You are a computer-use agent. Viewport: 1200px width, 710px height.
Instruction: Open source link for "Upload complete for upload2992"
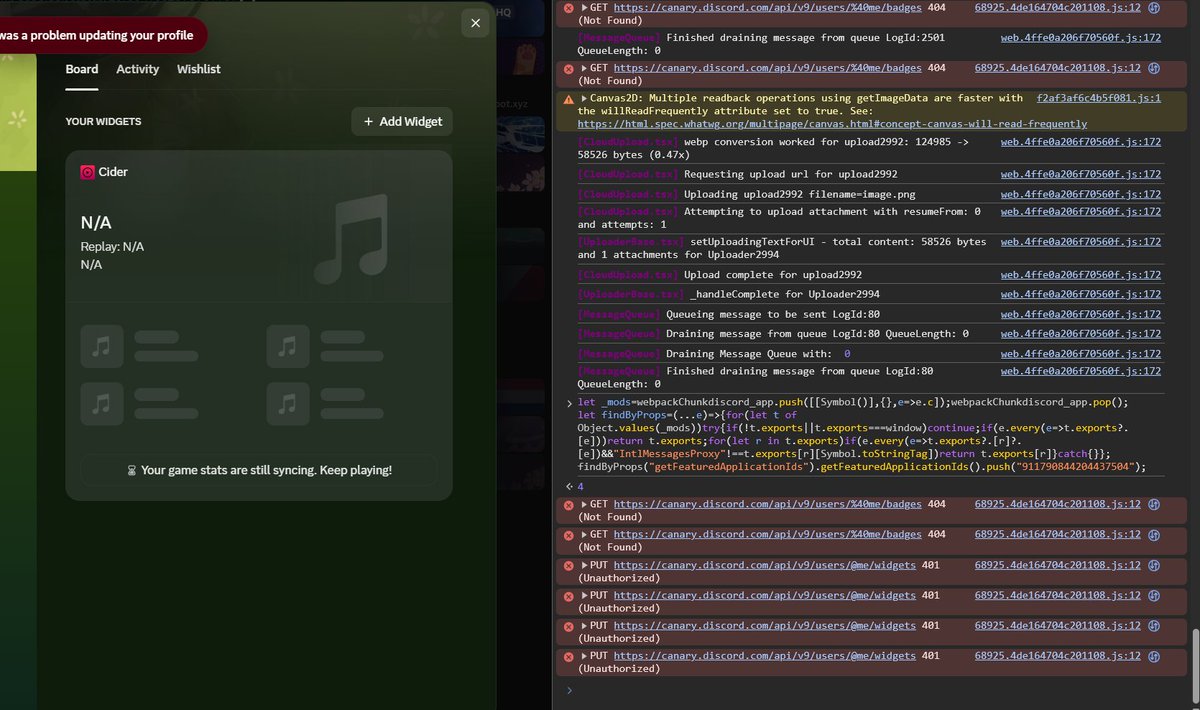click(1081, 274)
